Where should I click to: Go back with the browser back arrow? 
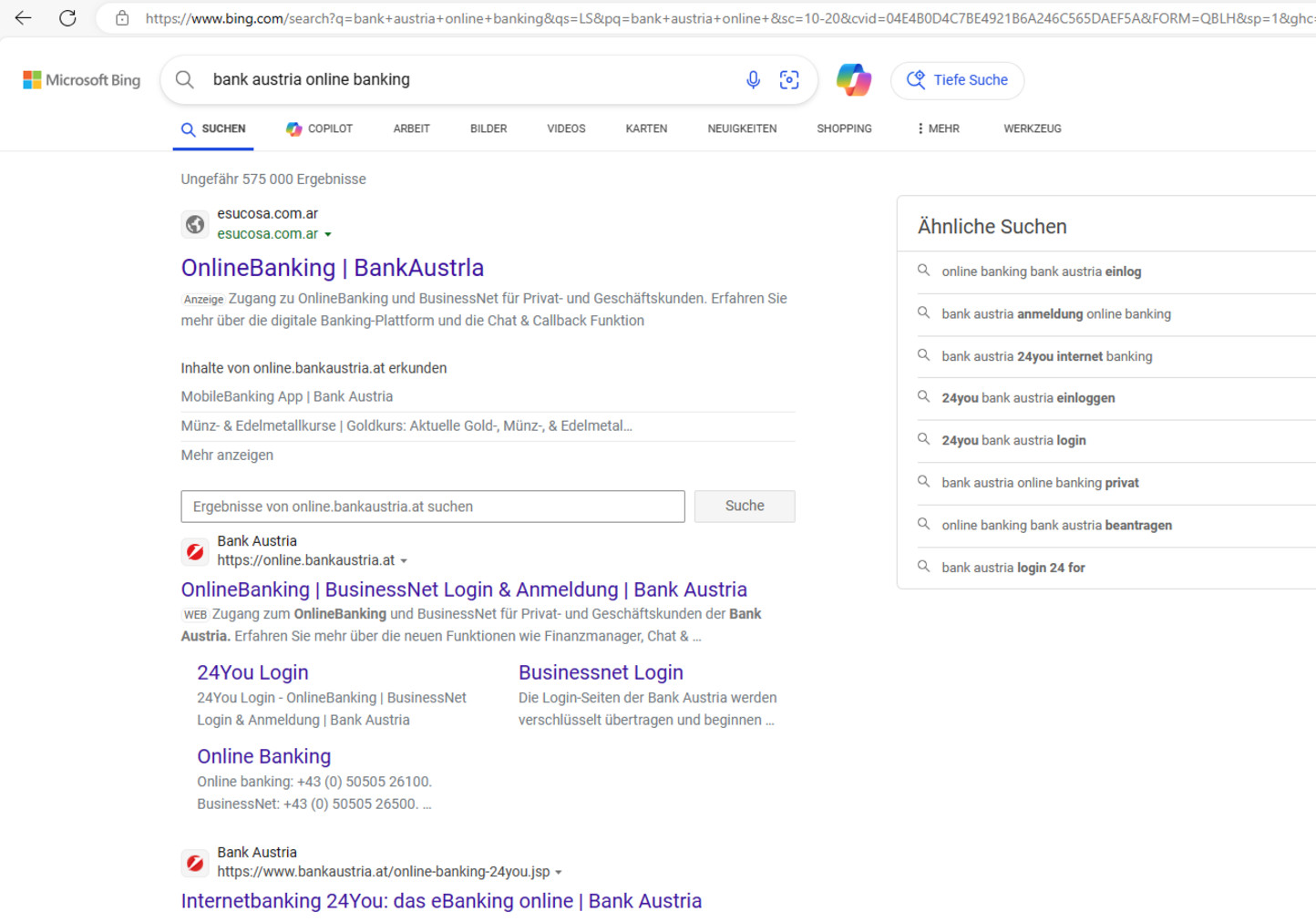tap(24, 18)
